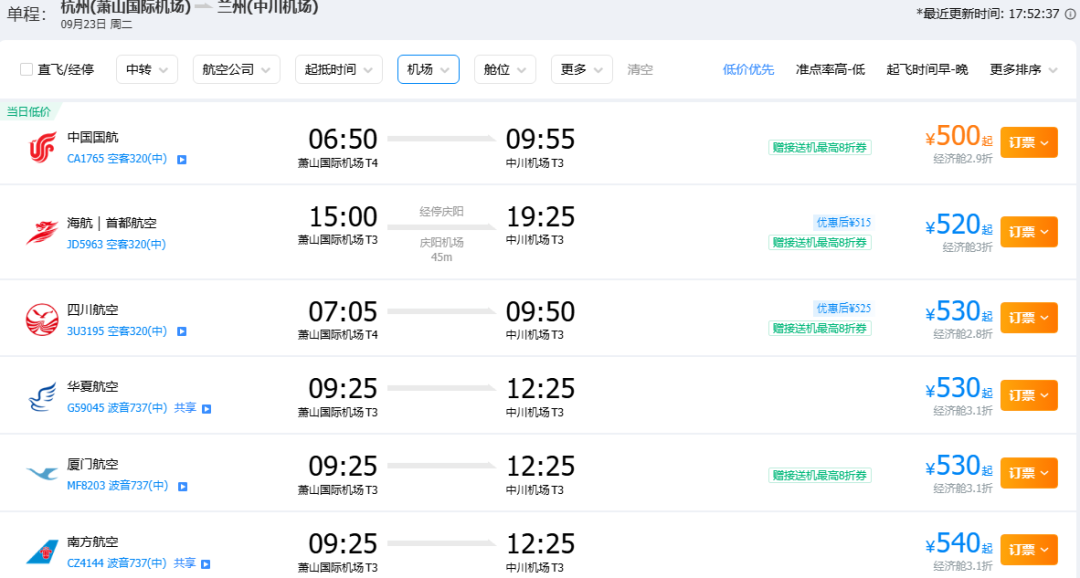
Task: Open the 起抵时间 filter dropdown
Action: pyautogui.click(x=339, y=70)
